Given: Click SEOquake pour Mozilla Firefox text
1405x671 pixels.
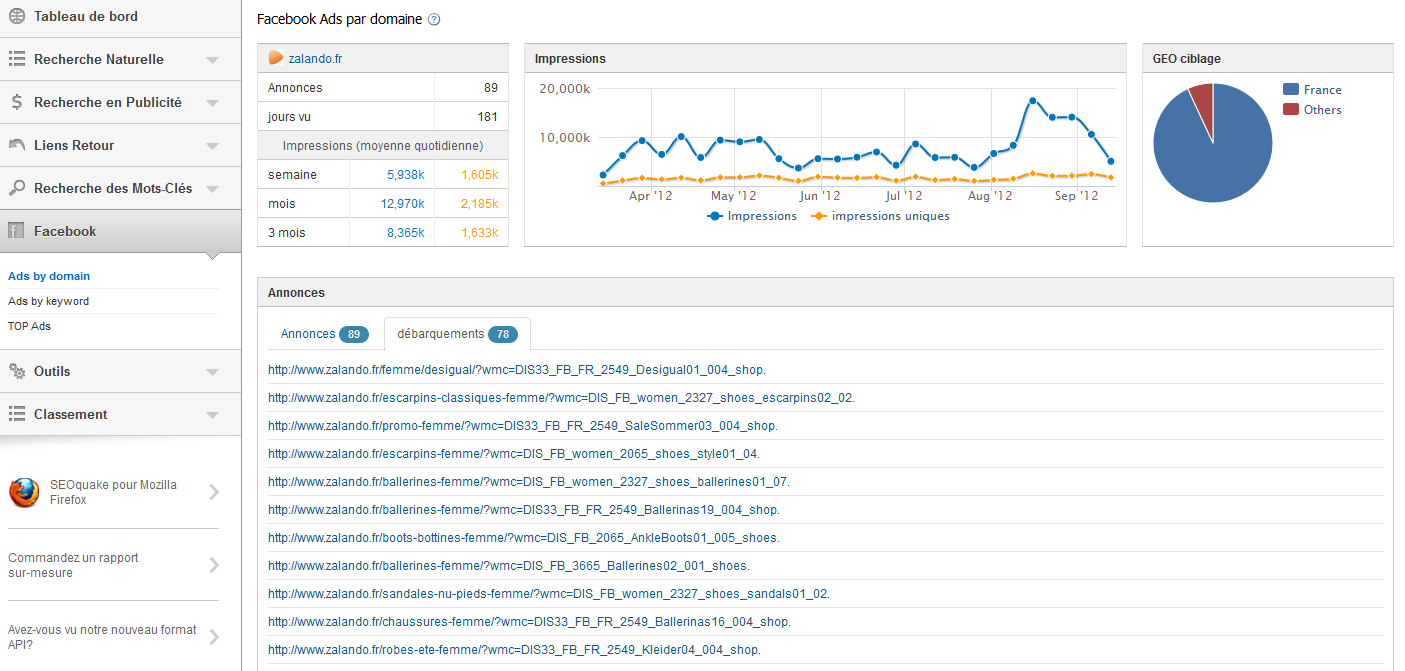Looking at the screenshot, I should (113, 492).
